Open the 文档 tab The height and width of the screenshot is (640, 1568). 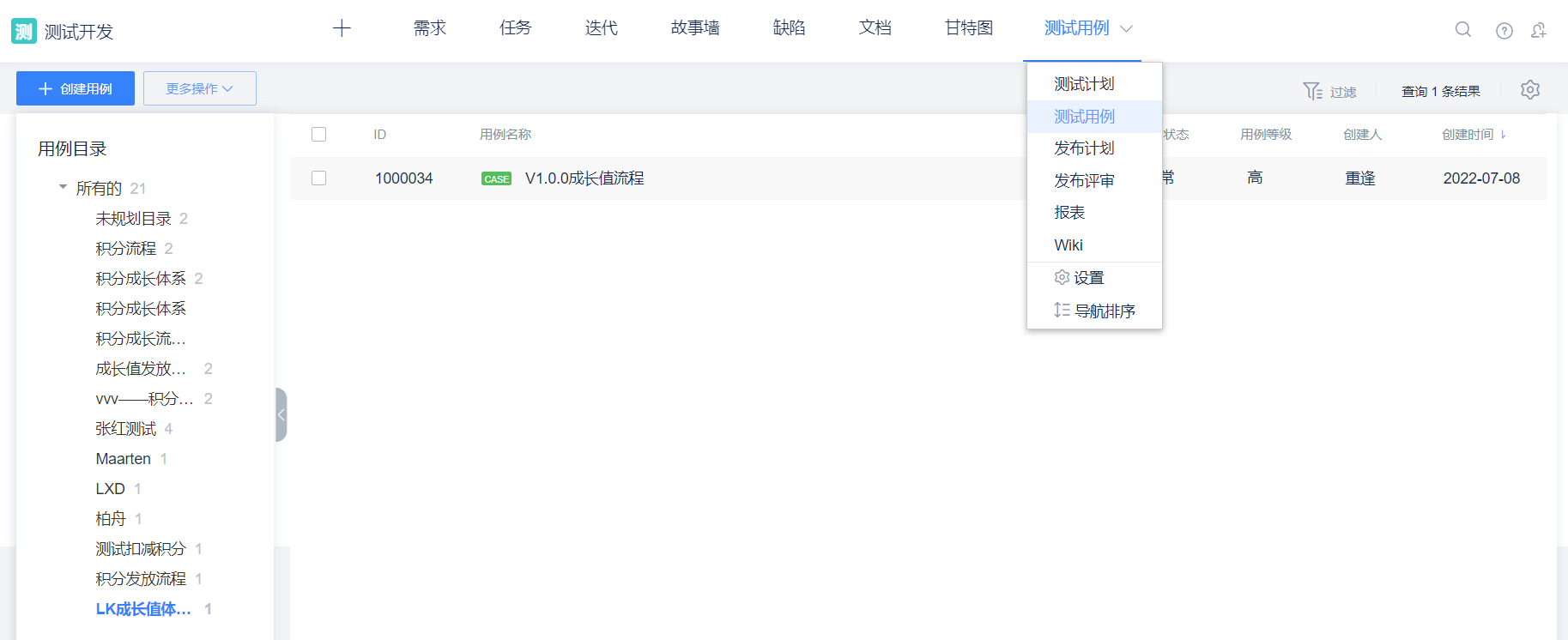coord(875,28)
